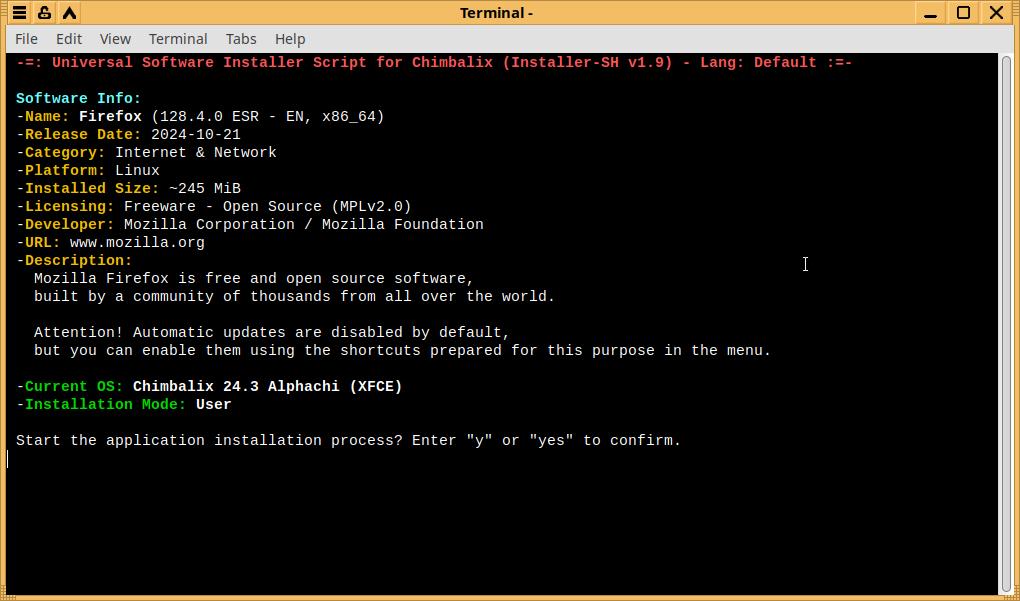Open the Help menu

click(x=289, y=39)
